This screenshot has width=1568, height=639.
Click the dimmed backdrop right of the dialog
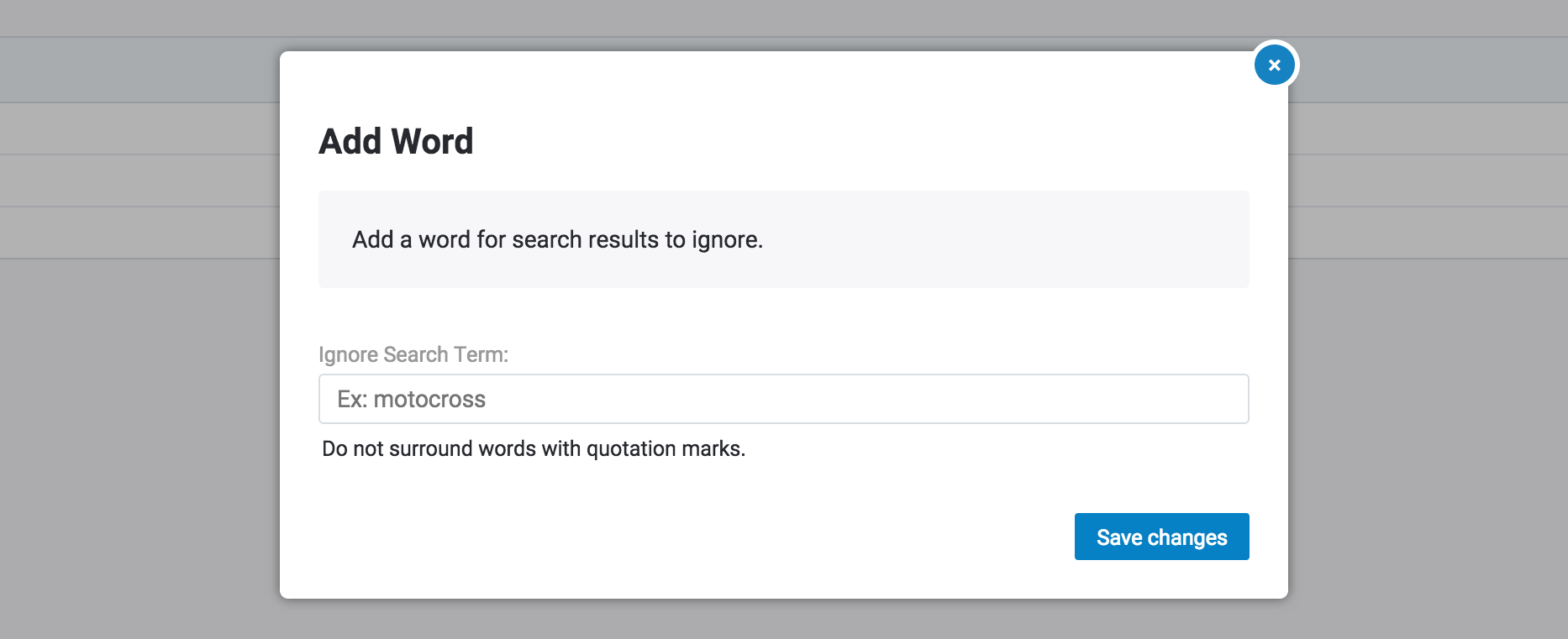[x=1429, y=378]
